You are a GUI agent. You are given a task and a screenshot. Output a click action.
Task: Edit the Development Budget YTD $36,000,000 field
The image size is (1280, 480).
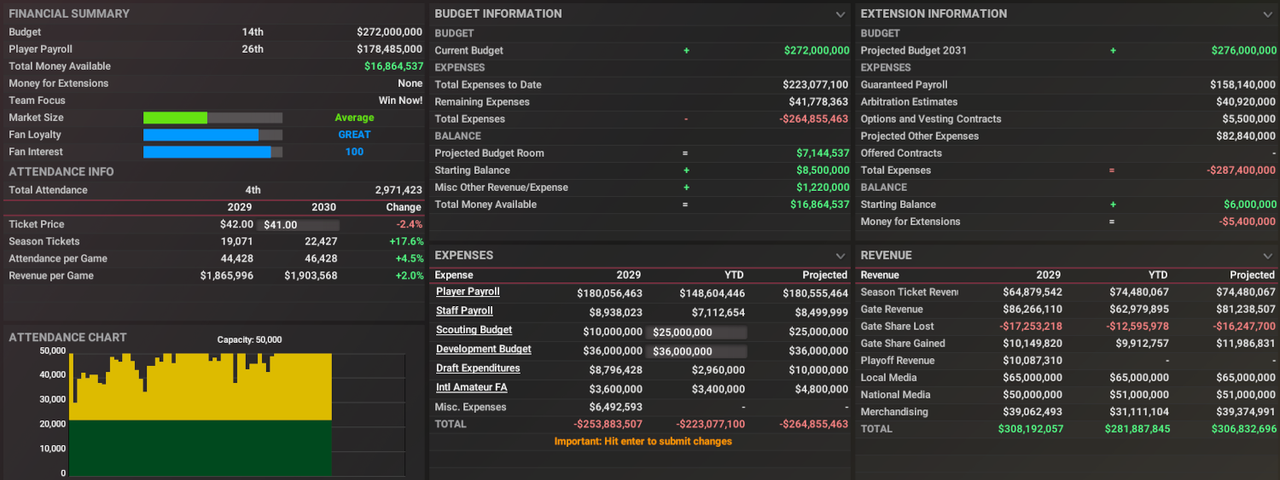coord(697,351)
